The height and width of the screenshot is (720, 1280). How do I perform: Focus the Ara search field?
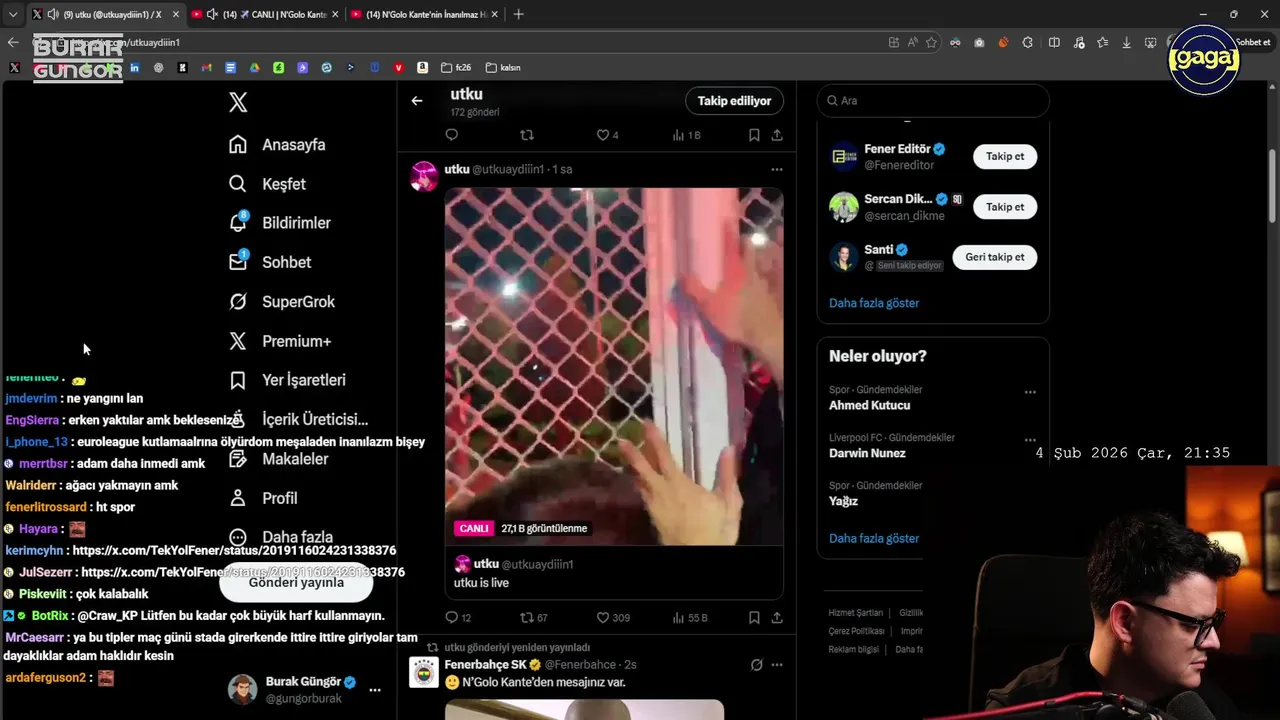[x=933, y=101]
